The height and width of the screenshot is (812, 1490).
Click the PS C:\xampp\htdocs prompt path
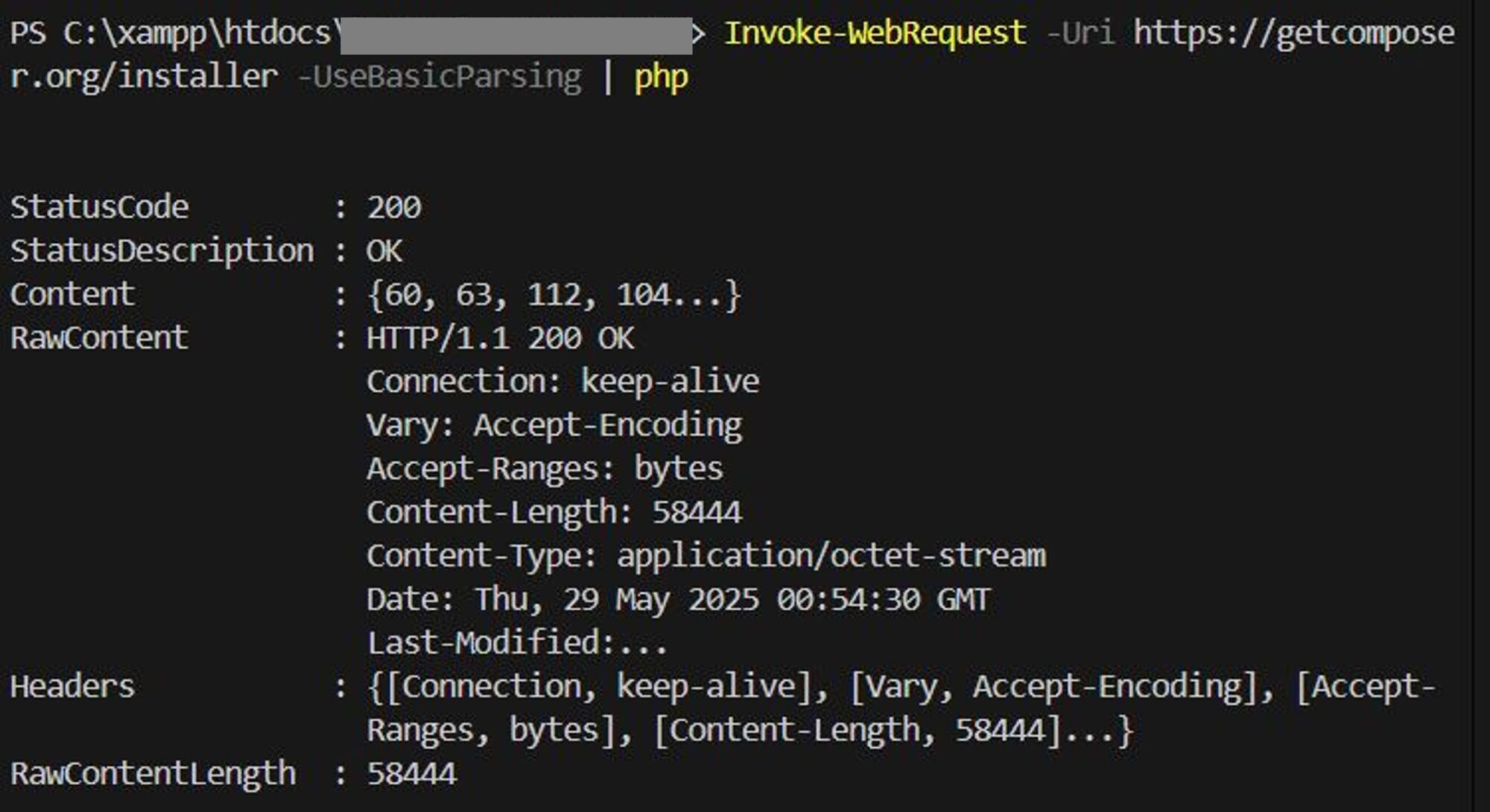170,34
